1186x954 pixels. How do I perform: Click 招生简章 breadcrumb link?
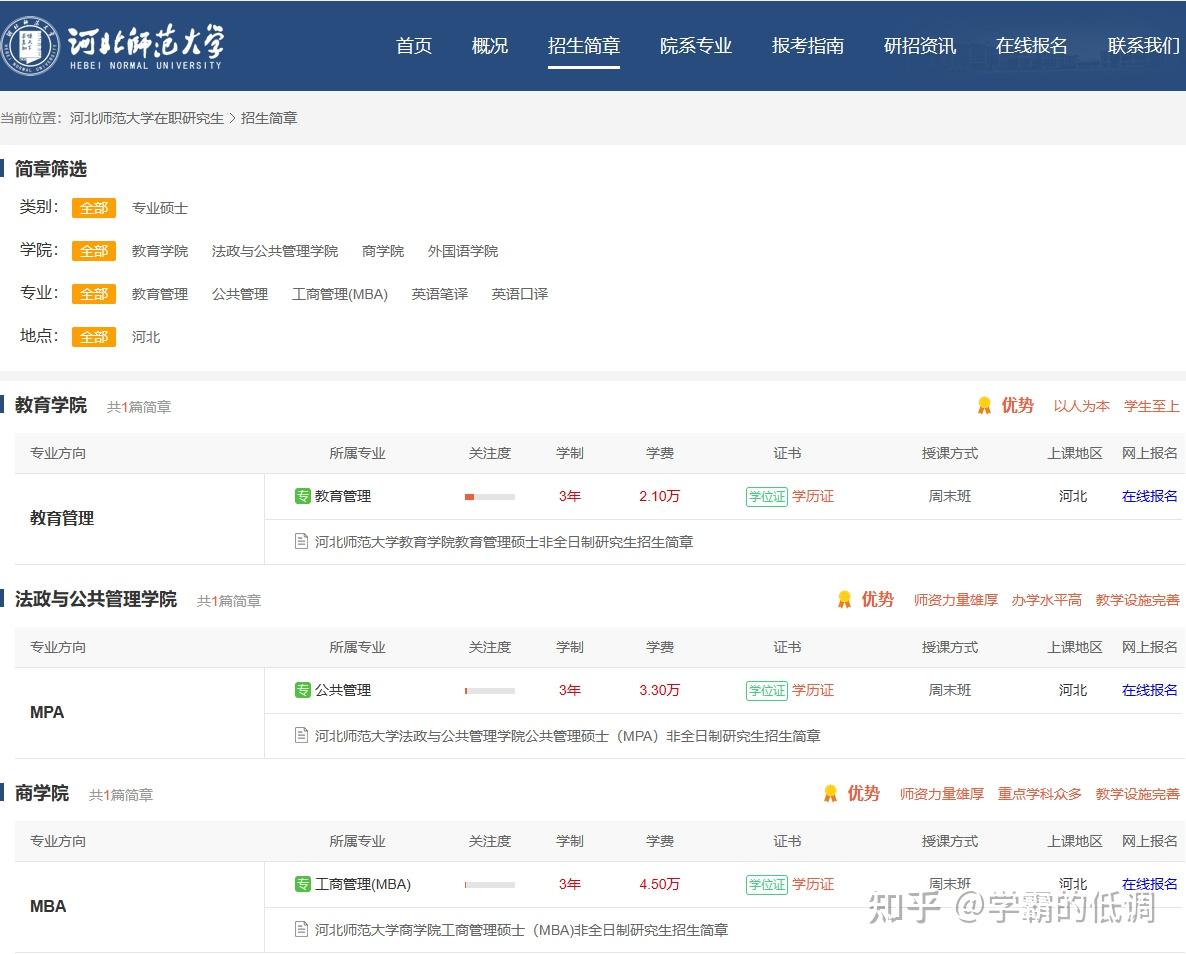269,118
